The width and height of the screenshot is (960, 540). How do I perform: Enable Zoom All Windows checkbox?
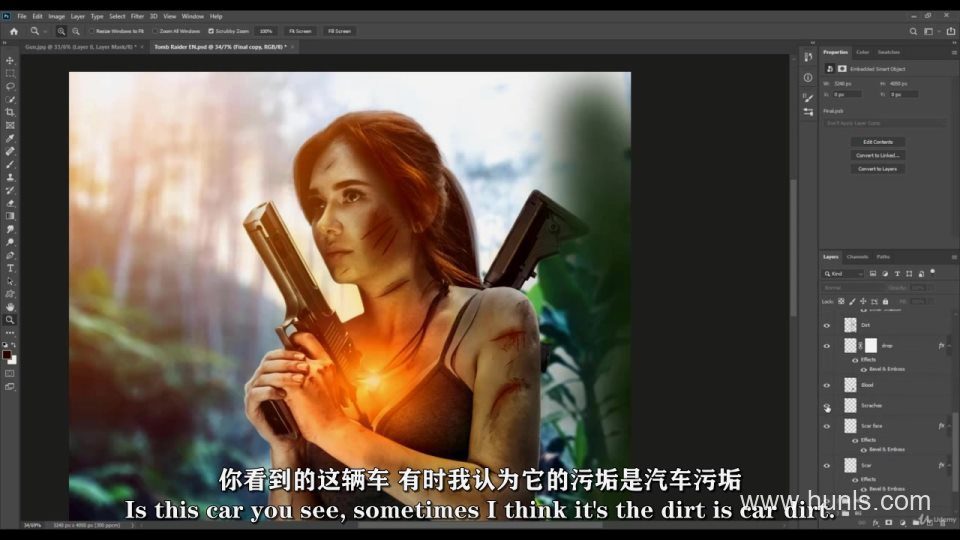tap(155, 31)
